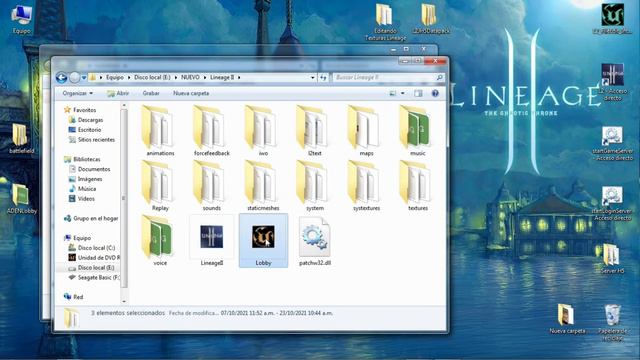Open the view options dropdown arrow
This screenshot has height=360, width=640.
point(403,93)
